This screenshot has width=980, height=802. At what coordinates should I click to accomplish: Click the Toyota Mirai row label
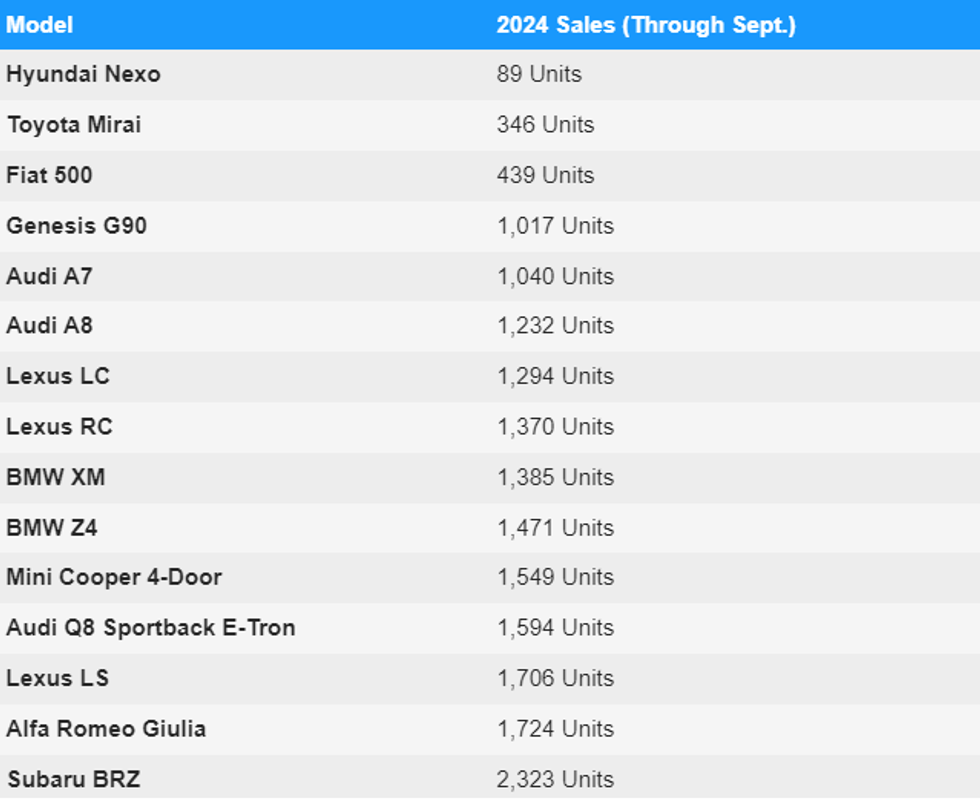click(74, 125)
